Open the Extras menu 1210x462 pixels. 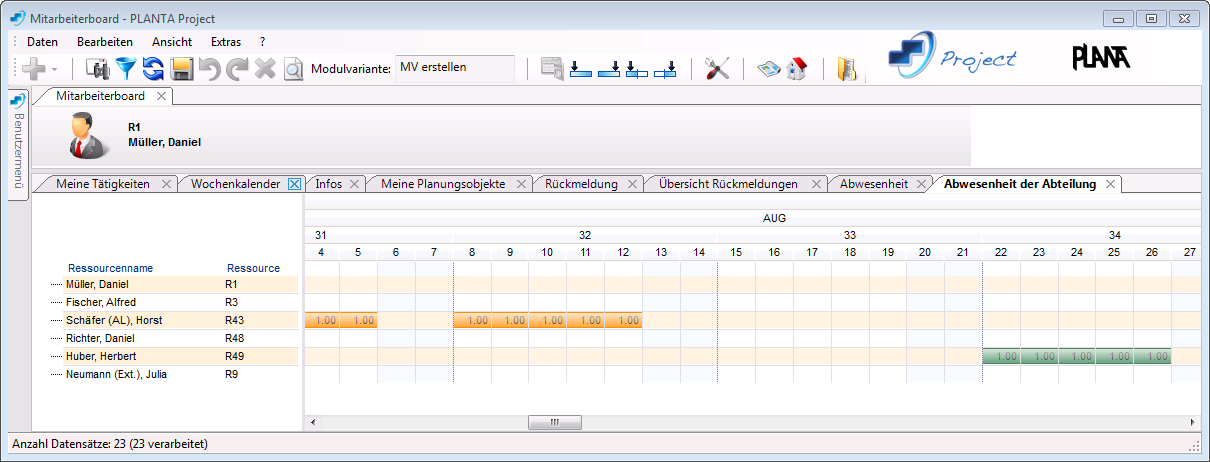point(226,42)
